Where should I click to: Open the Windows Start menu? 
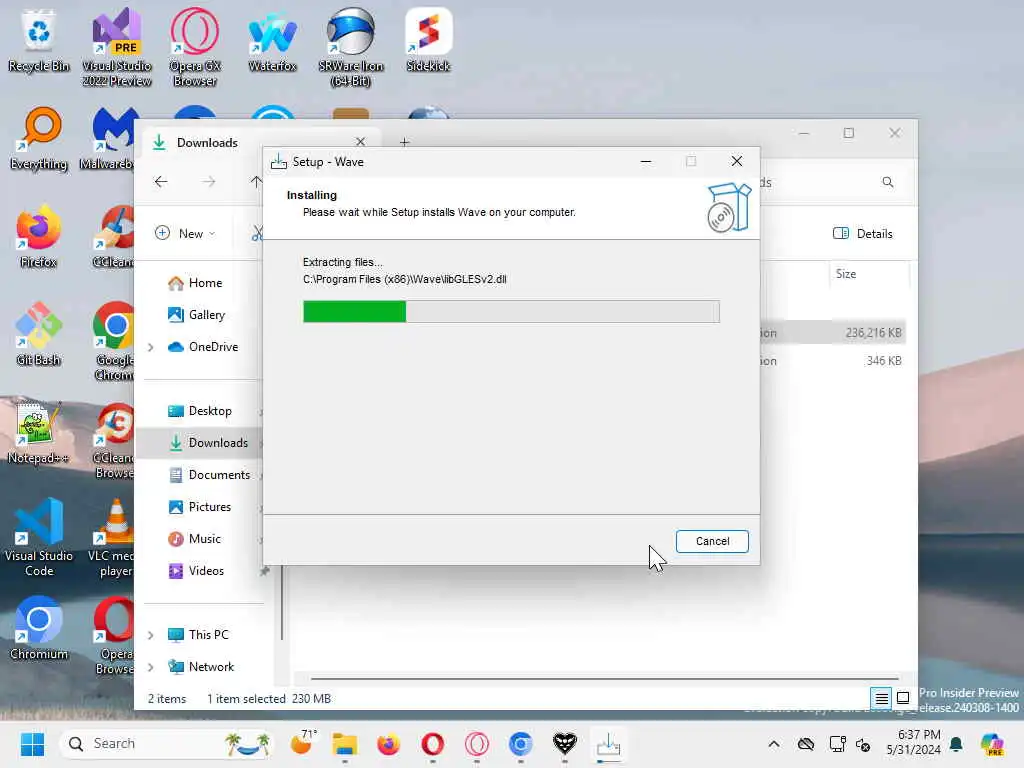point(32,744)
